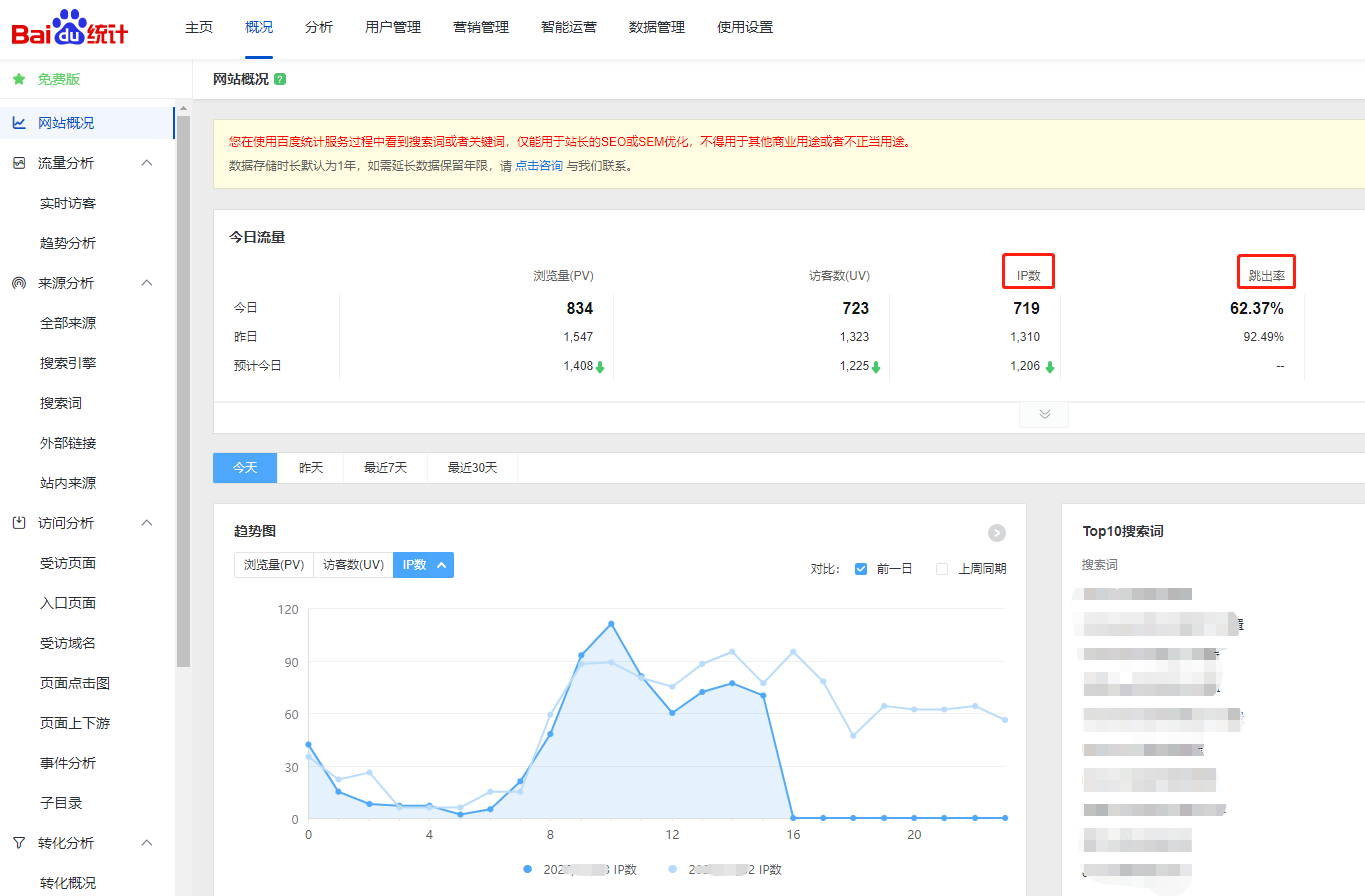The image size is (1365, 896).
Task: Check the 上周同期 comparison checkbox
Action: pos(942,569)
